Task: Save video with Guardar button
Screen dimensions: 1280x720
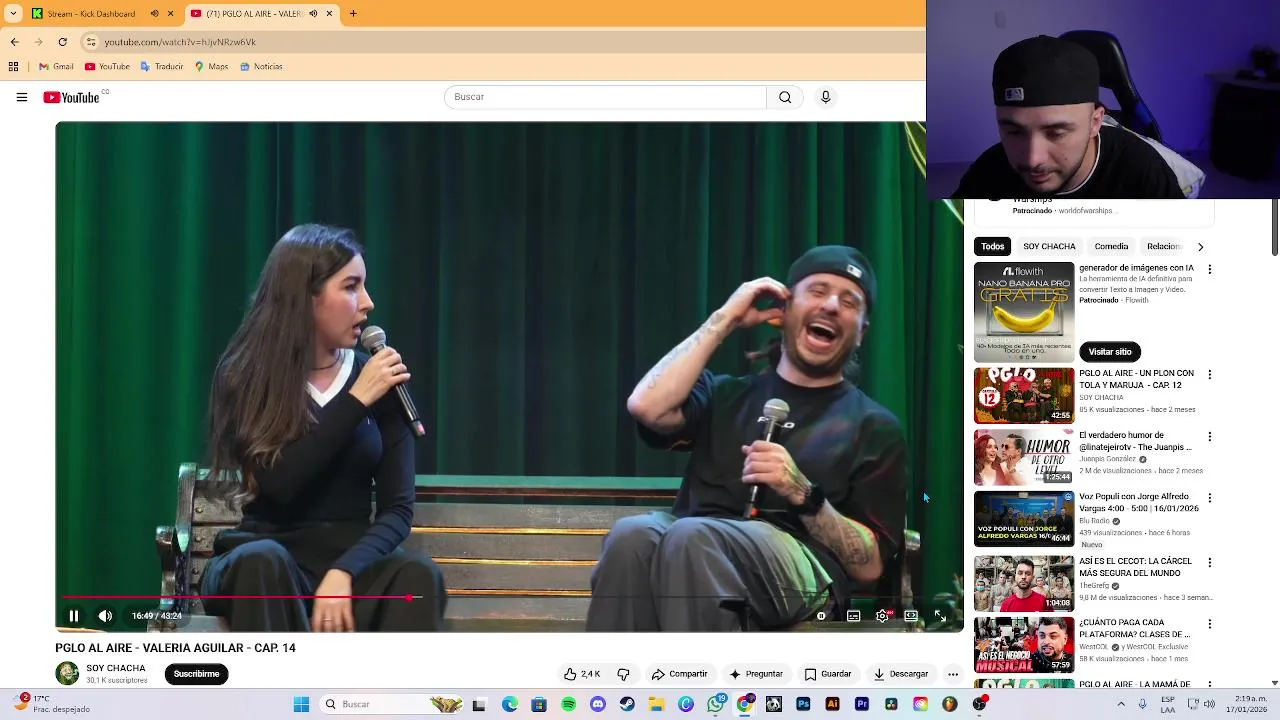Action: 828,674
